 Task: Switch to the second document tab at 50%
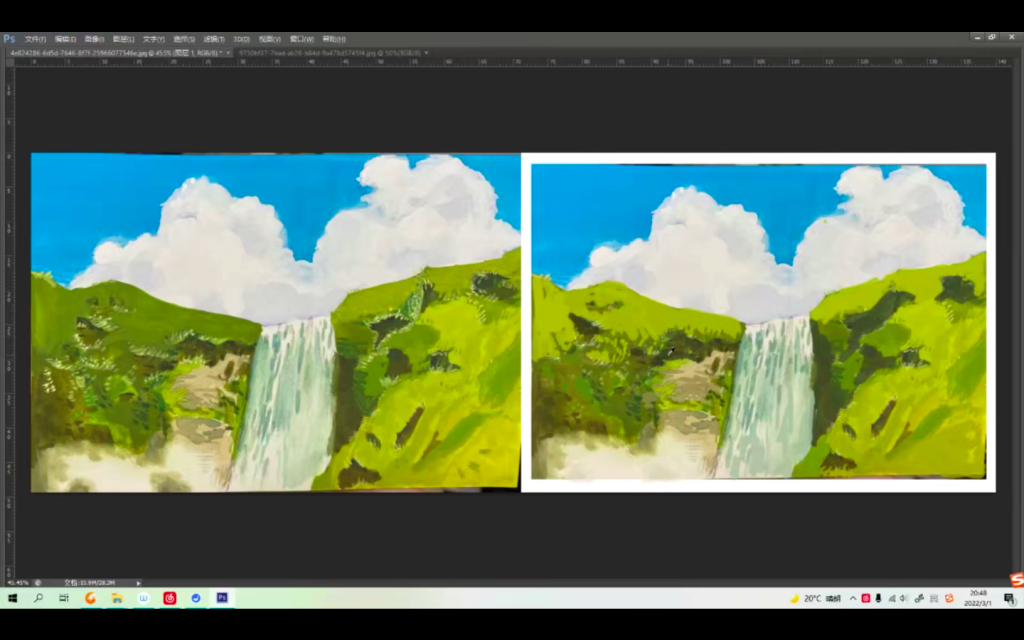(330, 52)
